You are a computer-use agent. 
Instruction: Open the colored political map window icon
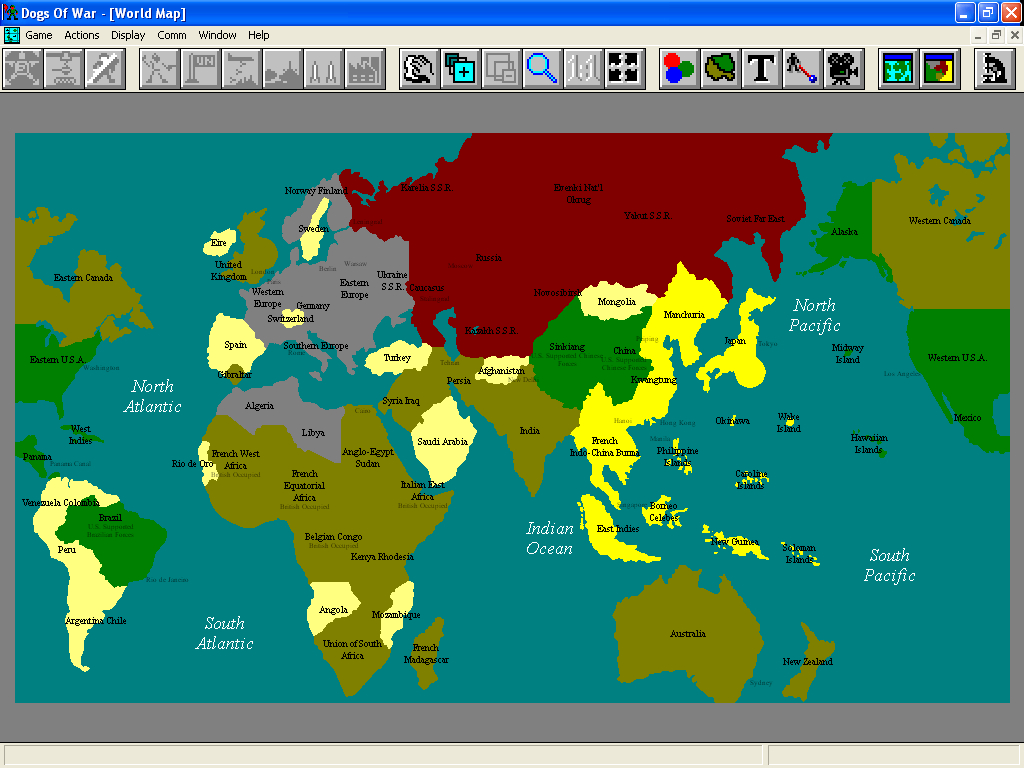(940, 69)
